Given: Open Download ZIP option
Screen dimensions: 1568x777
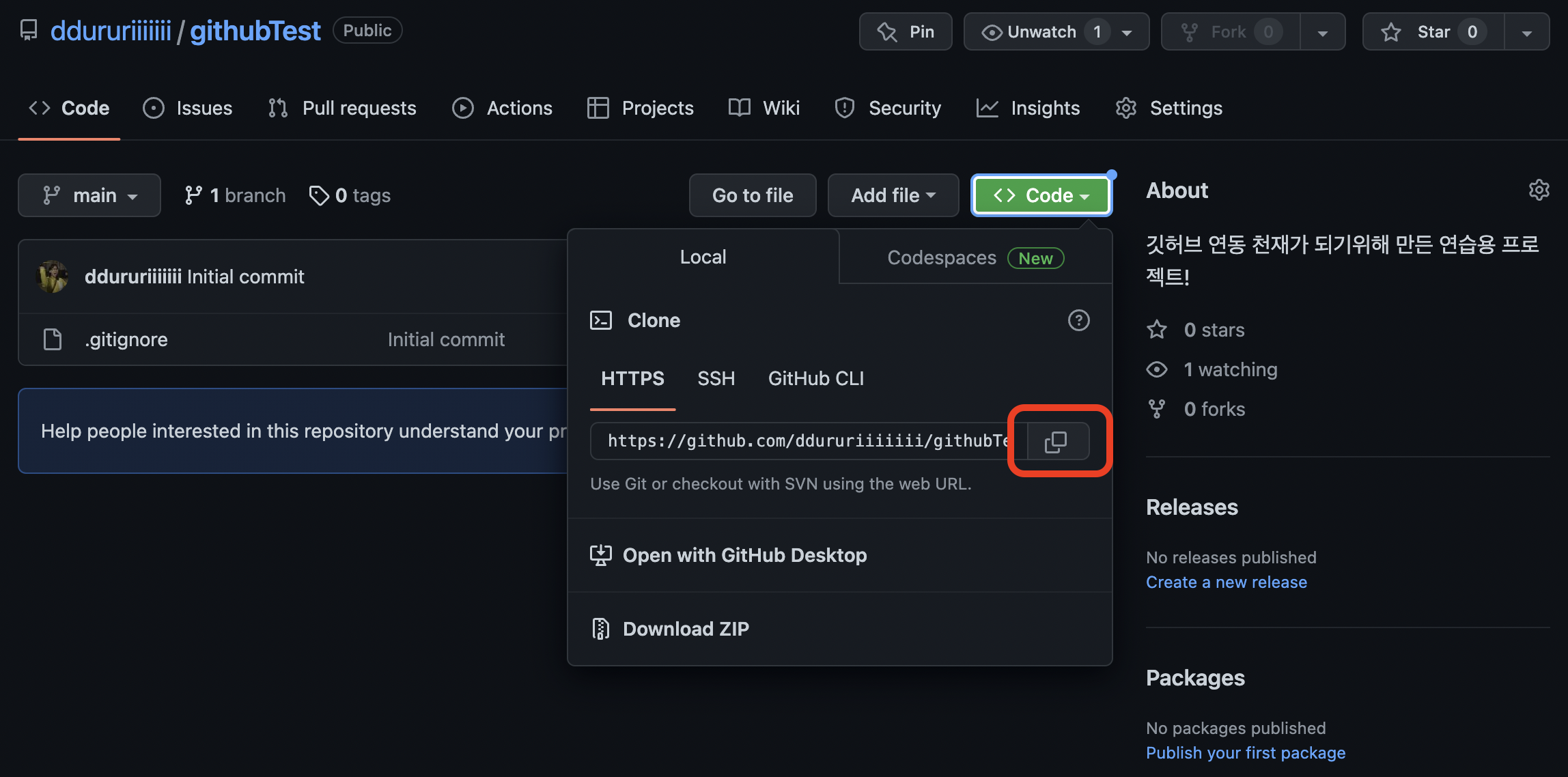Looking at the screenshot, I should click(685, 629).
